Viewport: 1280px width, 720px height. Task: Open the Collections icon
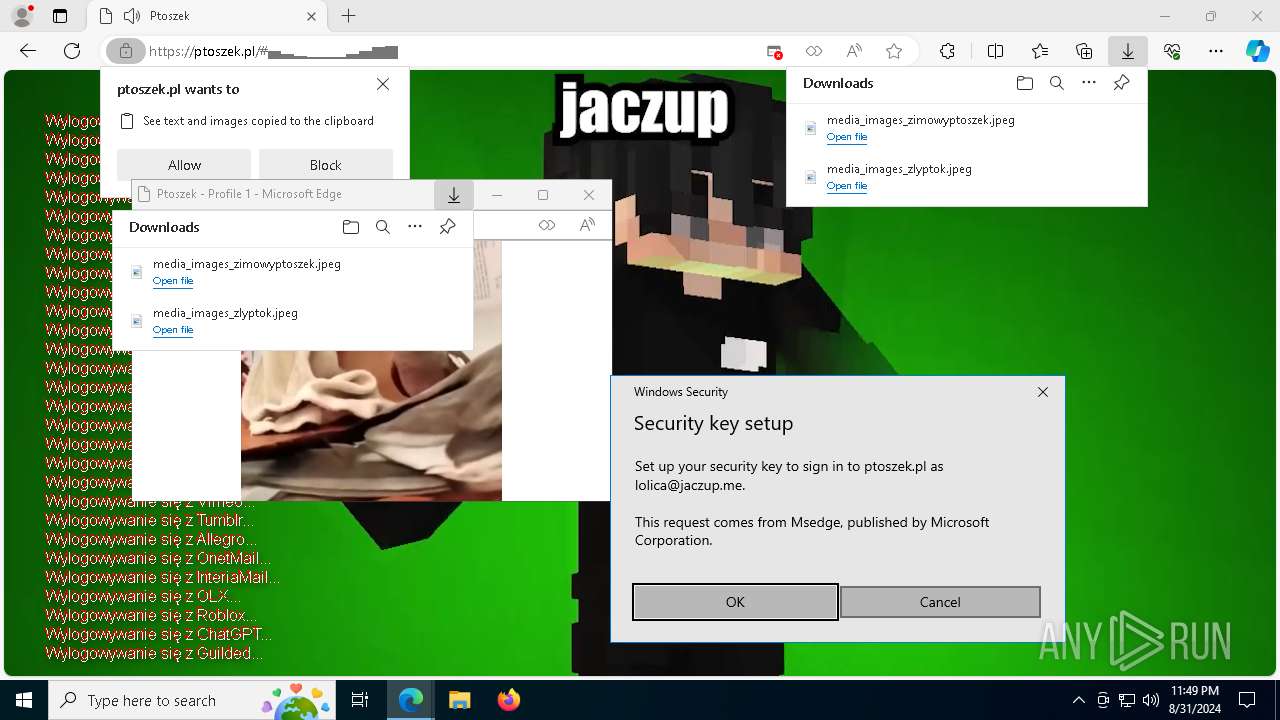[1084, 51]
